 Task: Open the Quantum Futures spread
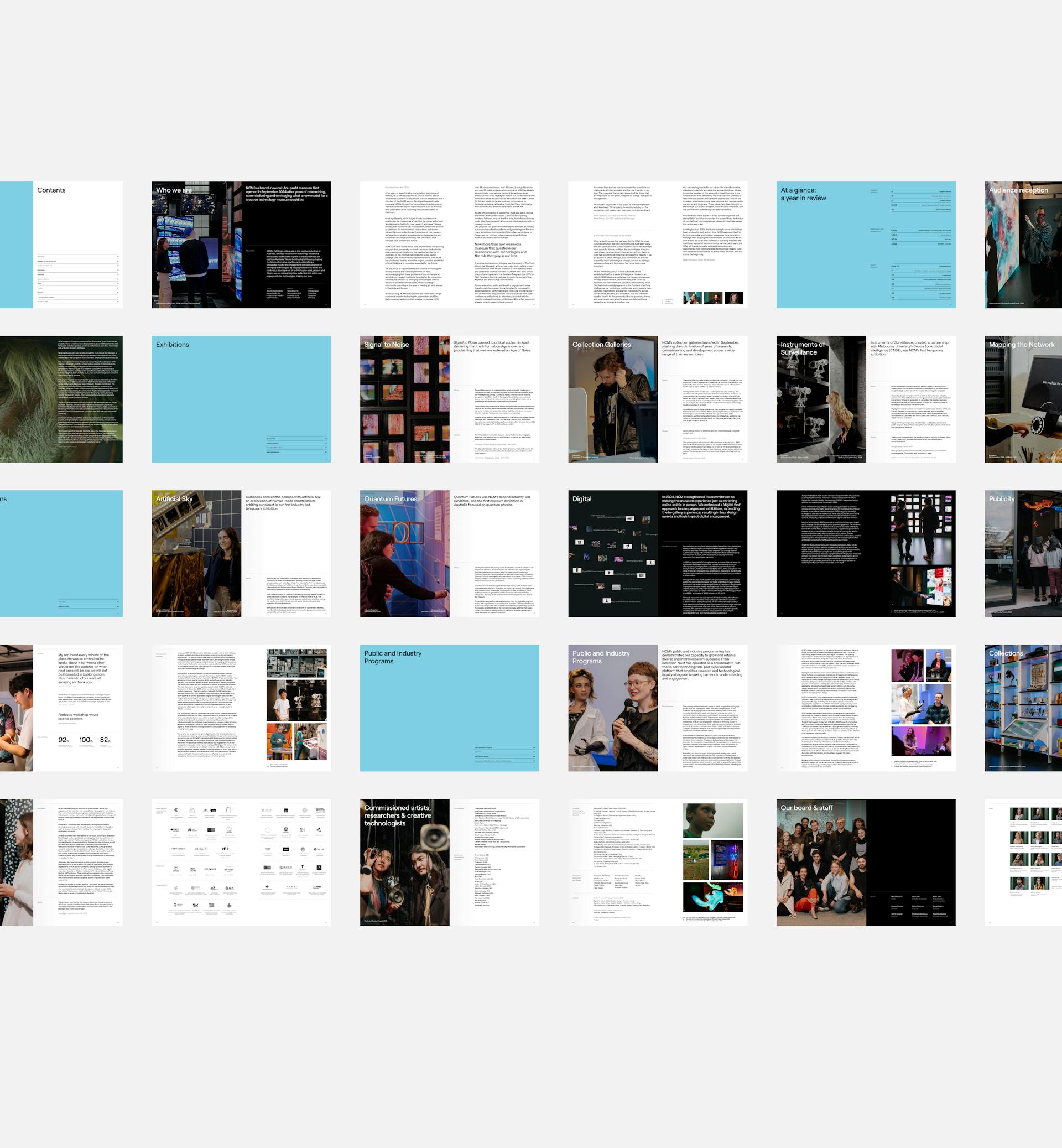449,554
